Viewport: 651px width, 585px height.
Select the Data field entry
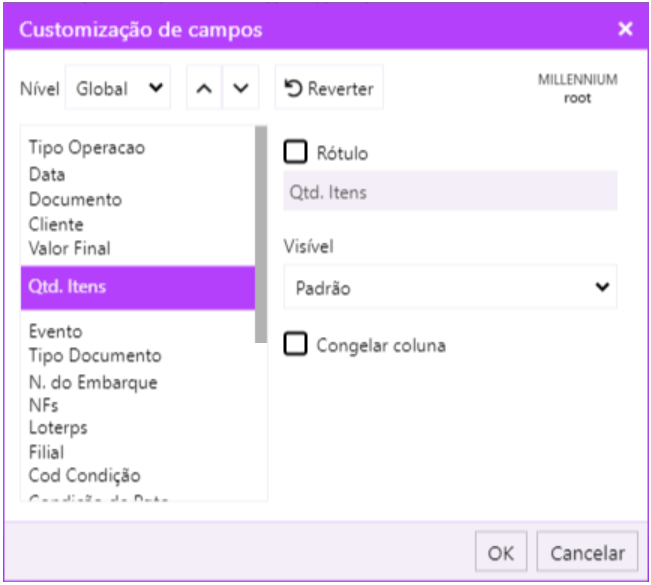pos(47,174)
